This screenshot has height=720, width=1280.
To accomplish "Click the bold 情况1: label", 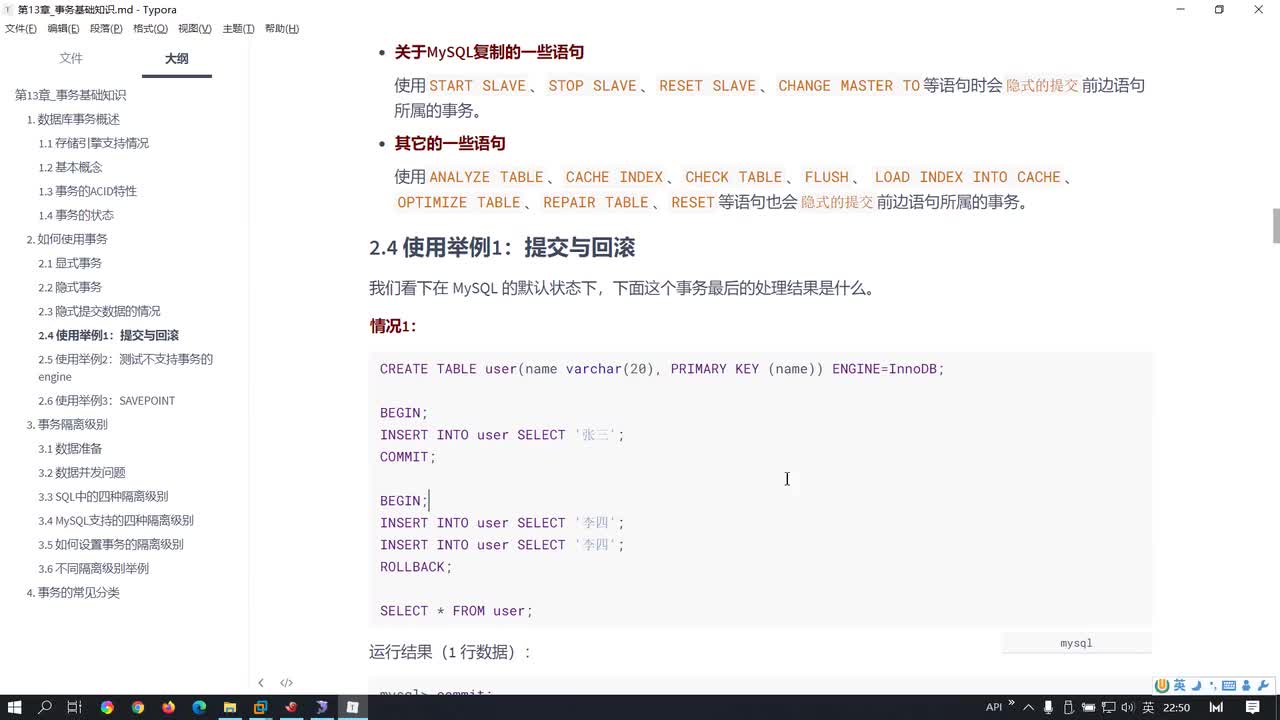I will point(393,326).
